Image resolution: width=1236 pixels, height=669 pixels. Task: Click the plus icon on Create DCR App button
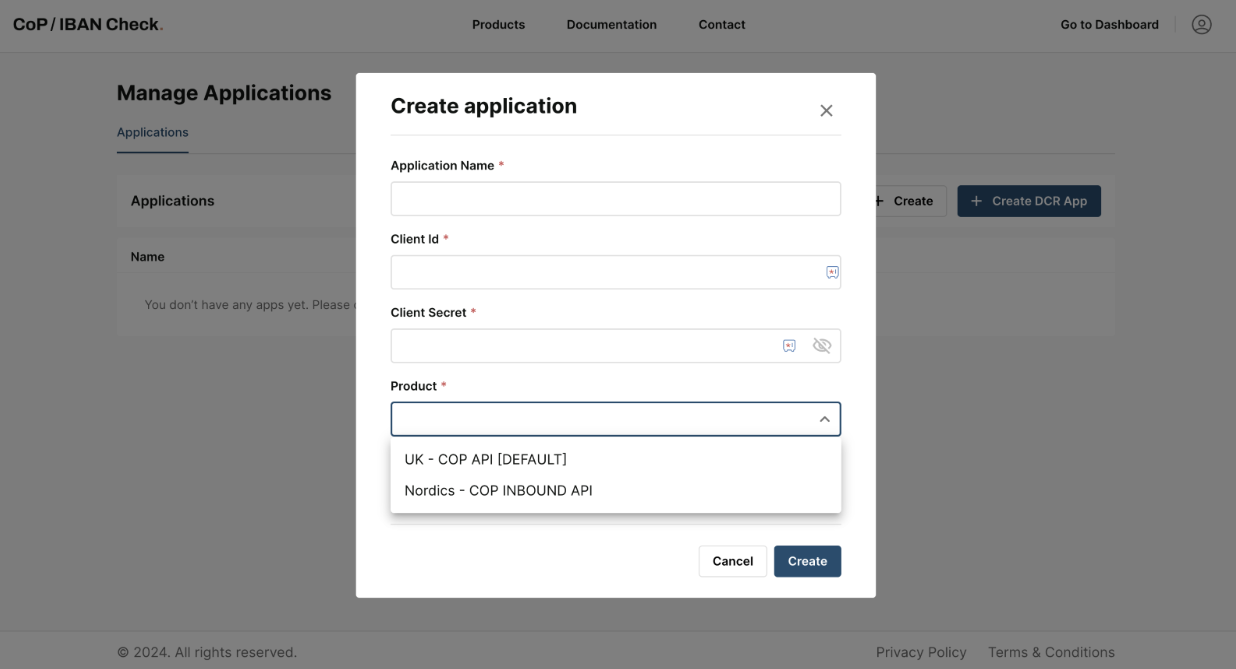(x=975, y=201)
